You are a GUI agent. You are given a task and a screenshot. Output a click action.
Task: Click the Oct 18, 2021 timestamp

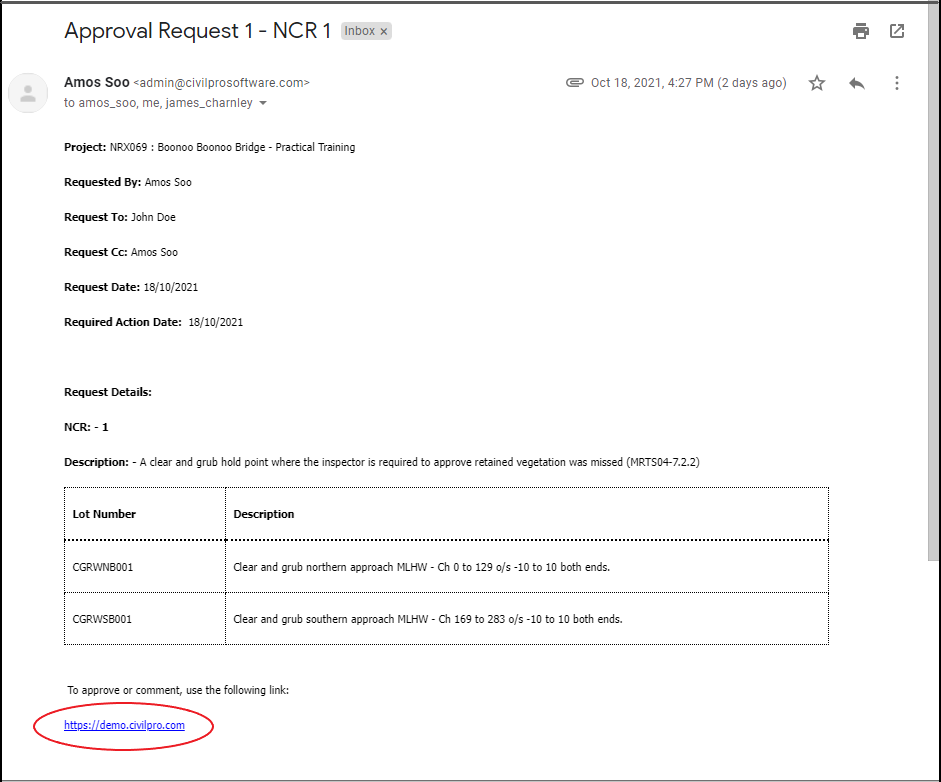click(689, 83)
